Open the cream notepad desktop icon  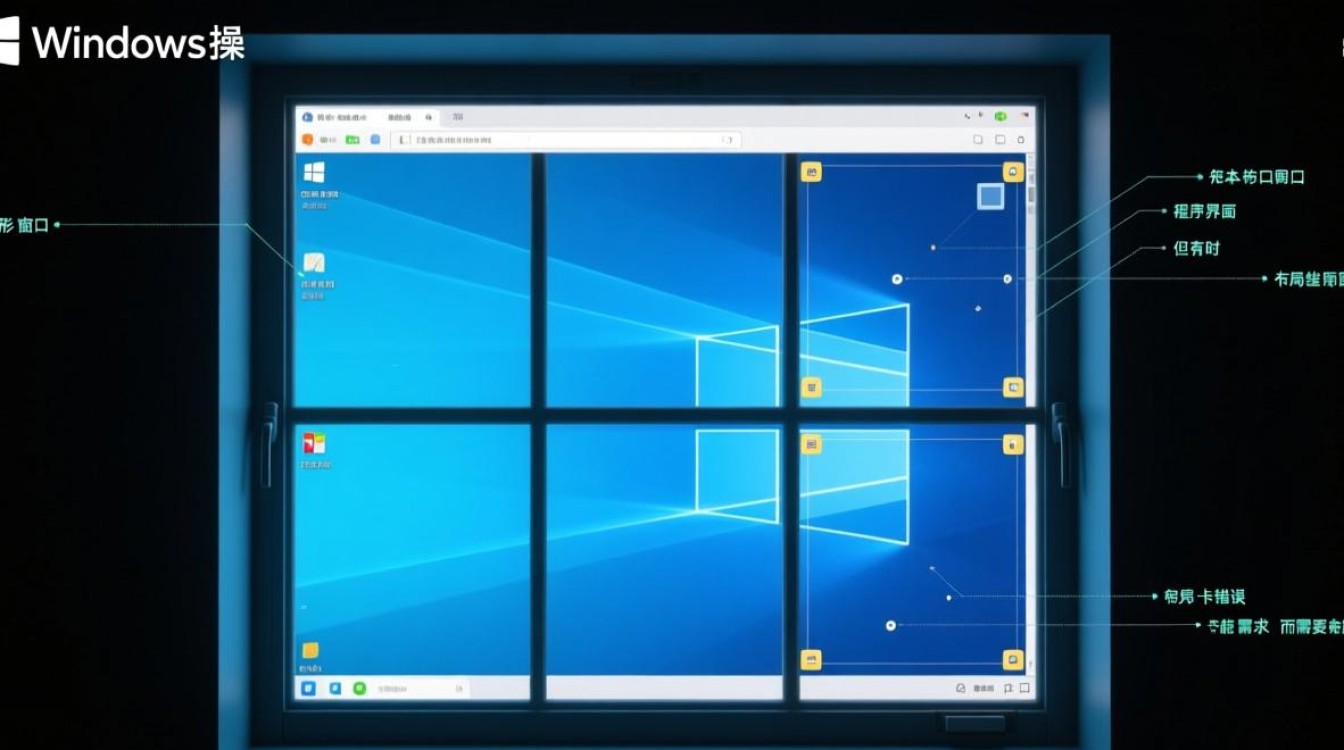coord(314,263)
